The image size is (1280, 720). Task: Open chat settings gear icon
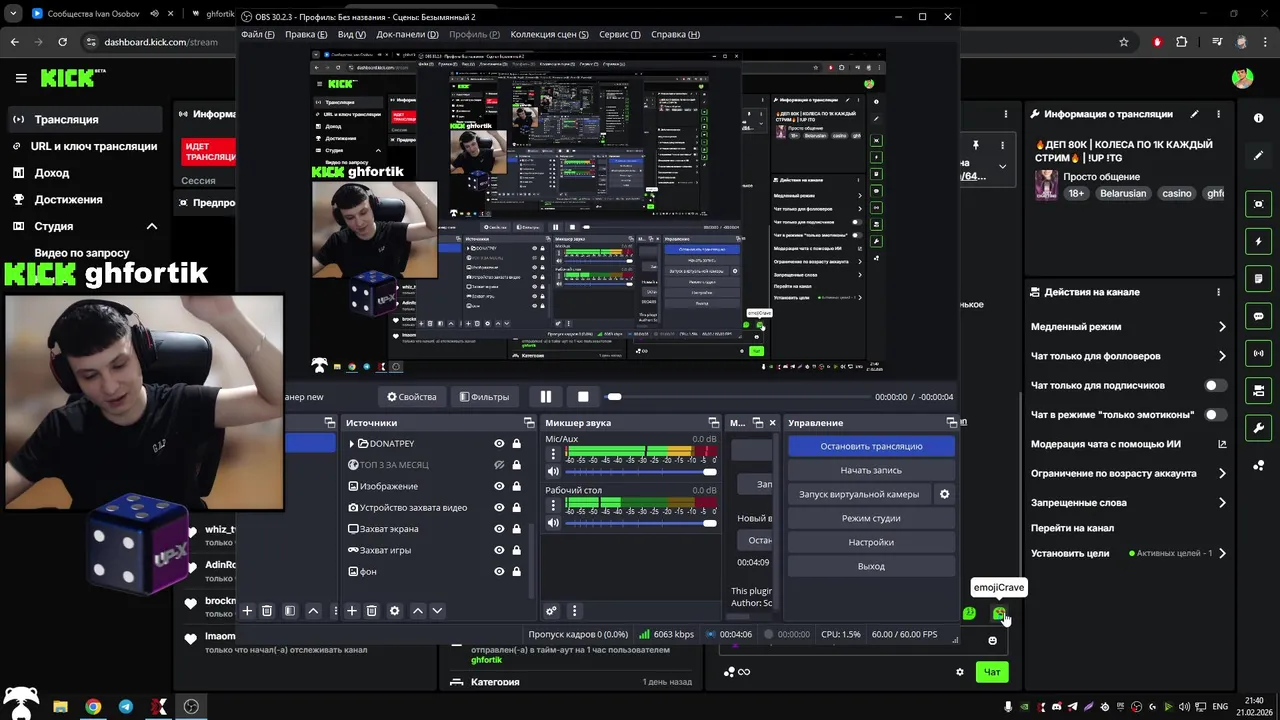coord(960,672)
